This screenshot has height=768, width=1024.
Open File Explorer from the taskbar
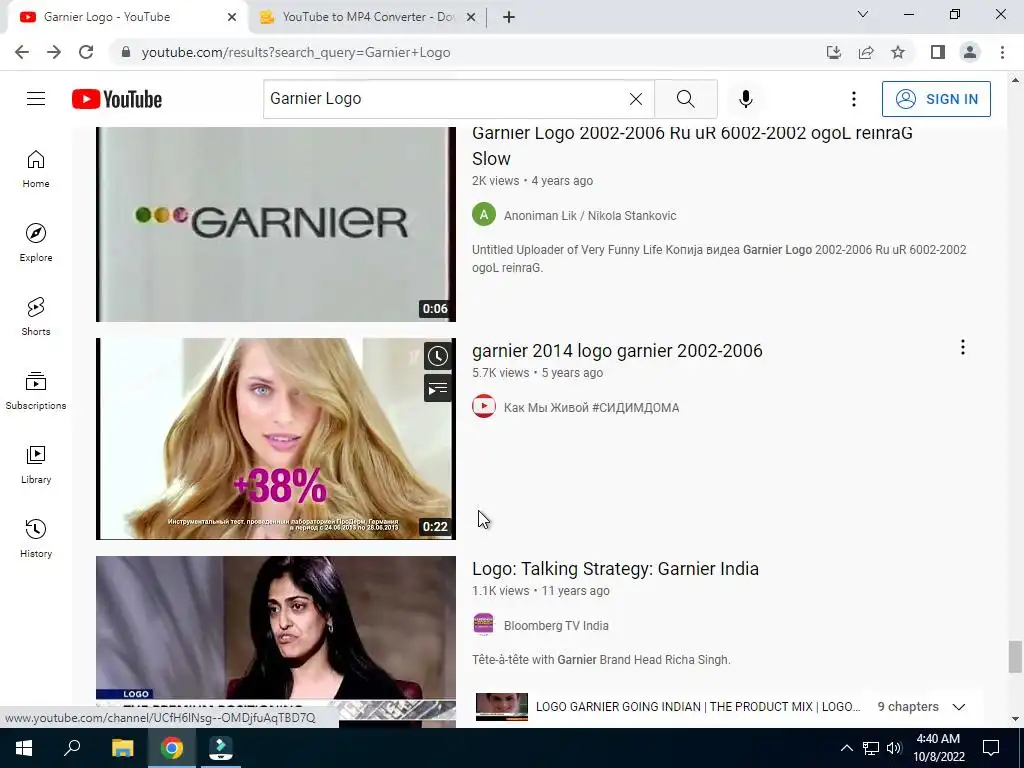point(122,748)
